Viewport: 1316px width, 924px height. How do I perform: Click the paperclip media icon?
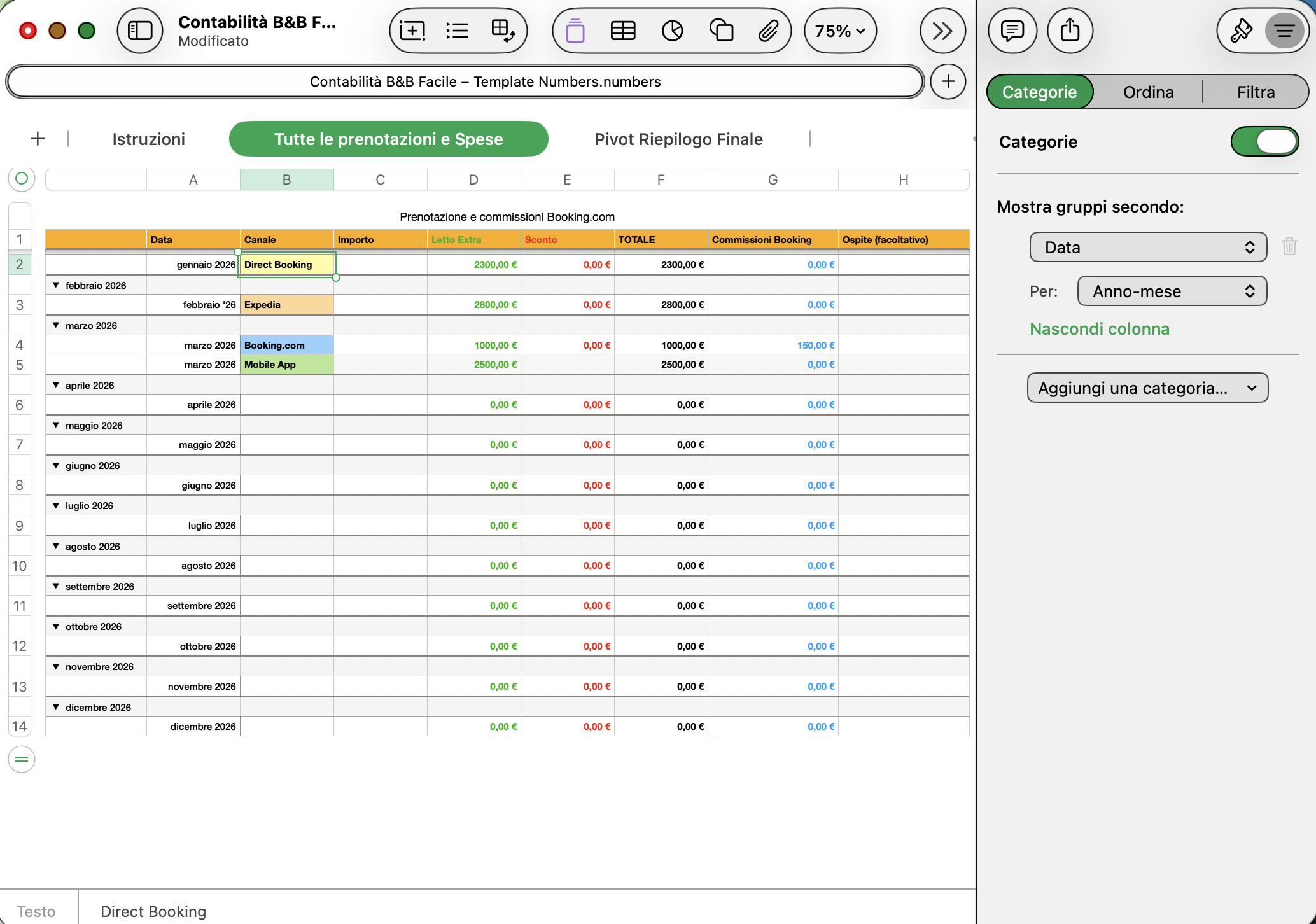(768, 31)
